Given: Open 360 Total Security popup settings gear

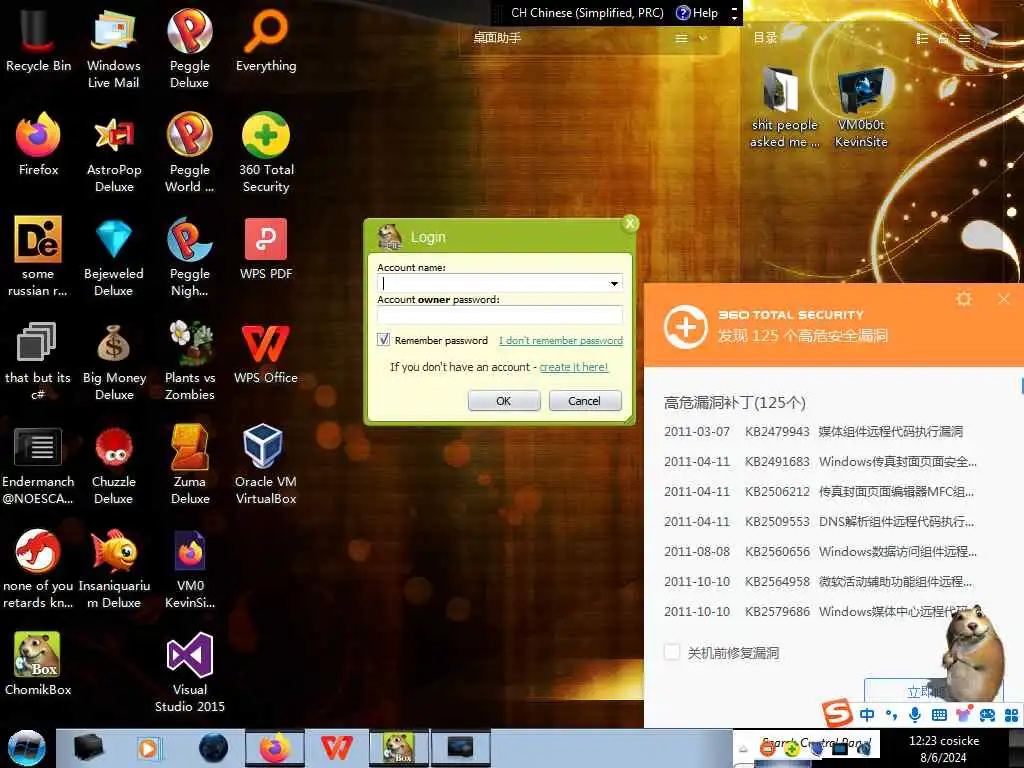Looking at the screenshot, I should tap(964, 299).
